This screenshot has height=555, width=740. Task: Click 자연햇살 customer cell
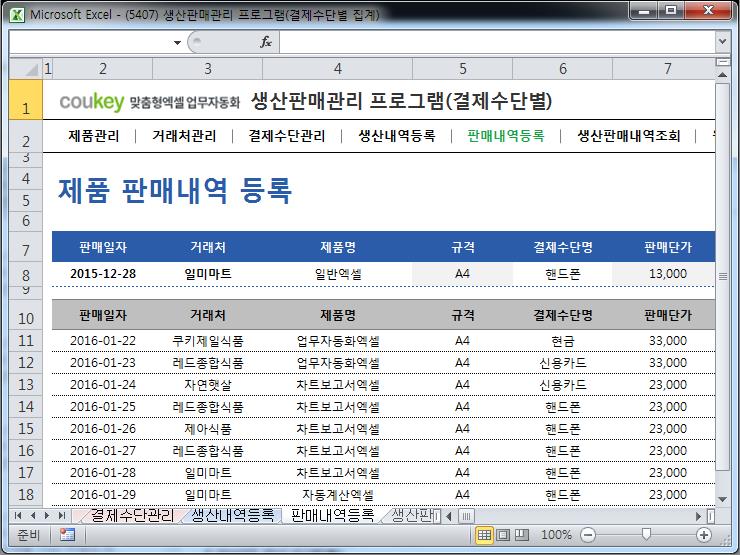click(208, 385)
